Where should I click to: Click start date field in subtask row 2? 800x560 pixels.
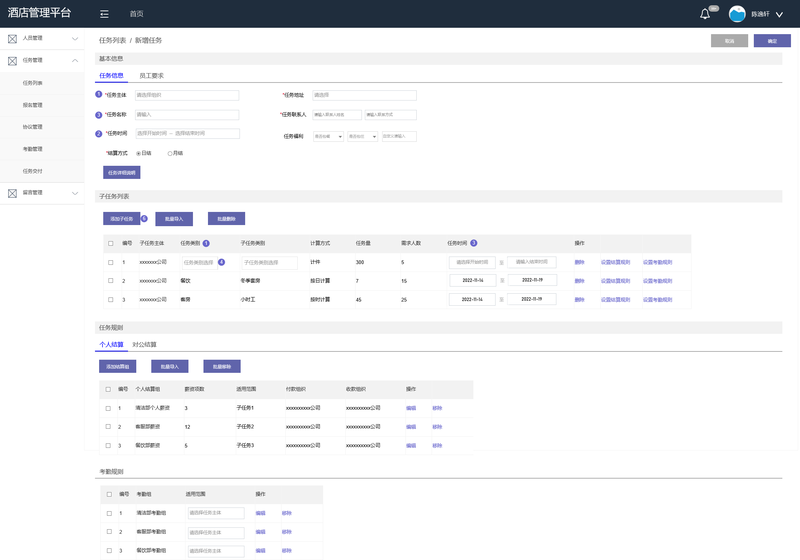tap(472, 280)
